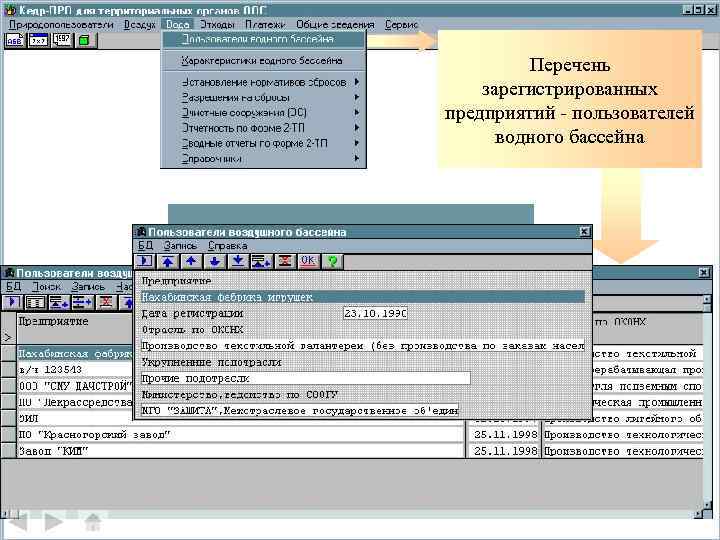Expand Справочники submenu
The height and width of the screenshot is (540, 720).
[263, 159]
